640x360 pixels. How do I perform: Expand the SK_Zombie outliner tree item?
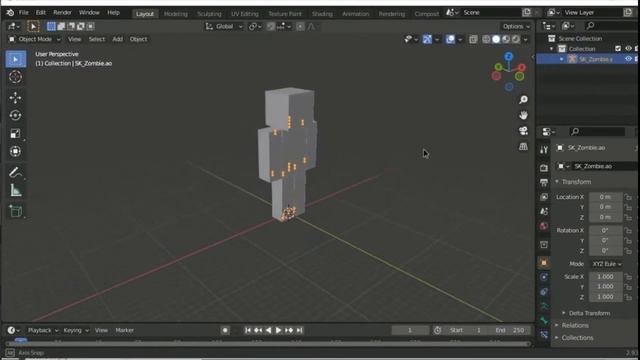point(562,59)
